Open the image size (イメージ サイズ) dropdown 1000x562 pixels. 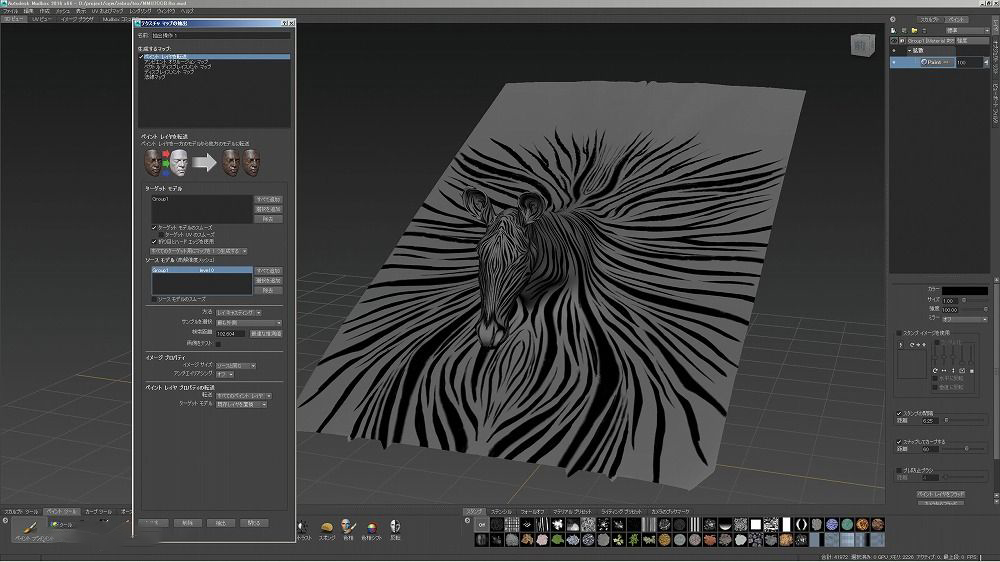pyautogui.click(x=236, y=365)
